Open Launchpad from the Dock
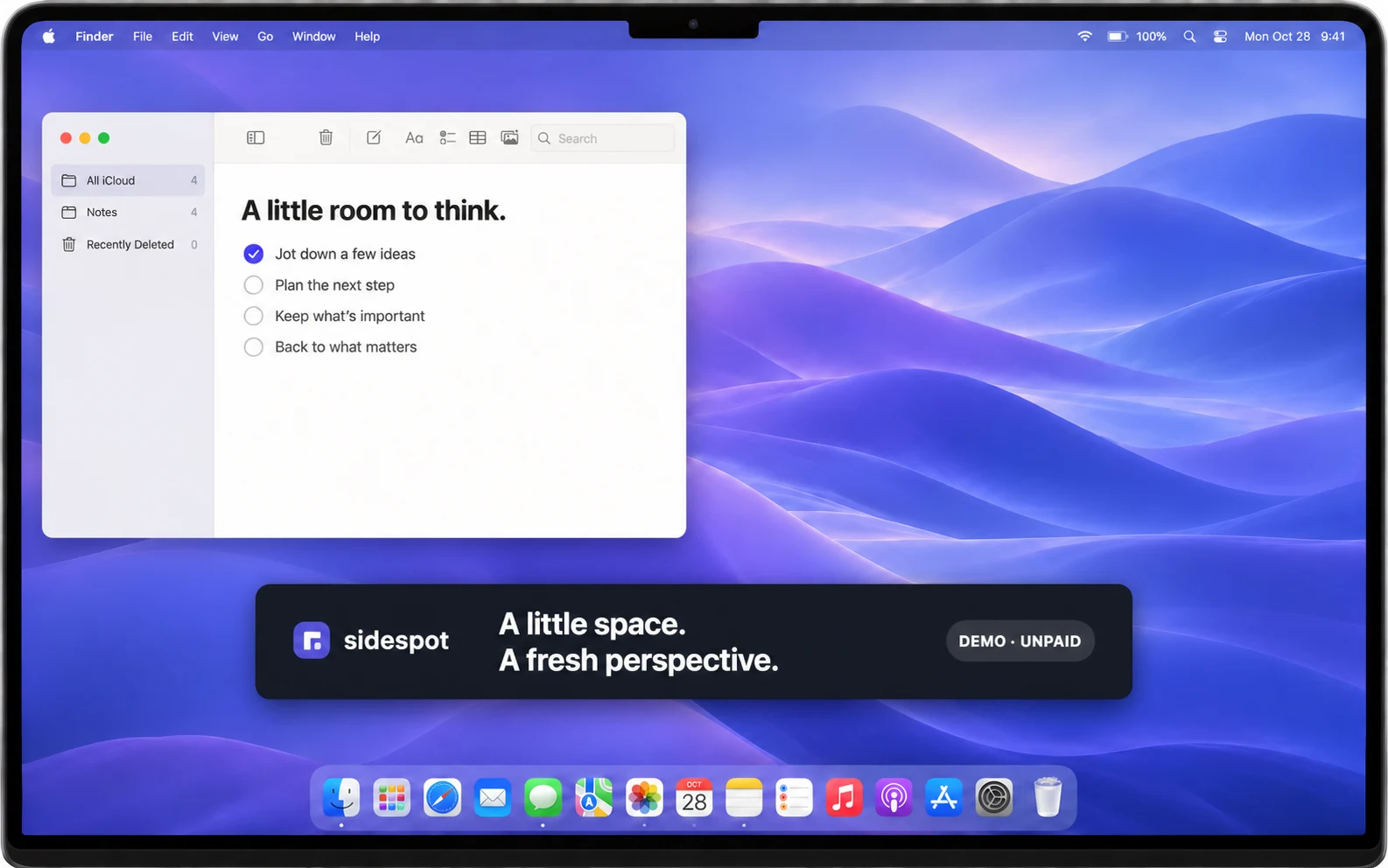Viewport: 1388px width, 868px height. click(x=391, y=797)
